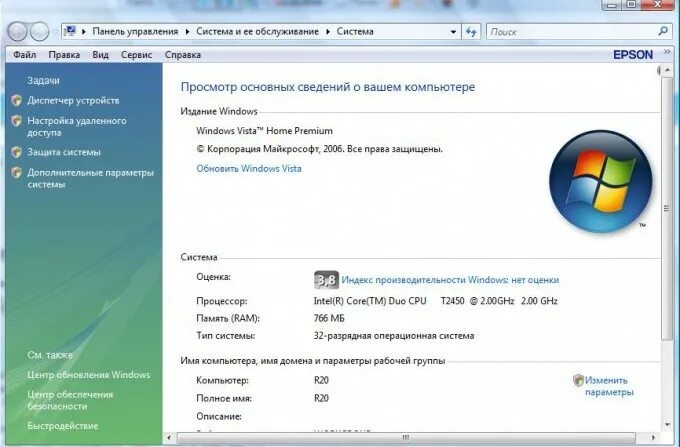
Task: Click the refresh button beside address bar
Action: (x=471, y=32)
